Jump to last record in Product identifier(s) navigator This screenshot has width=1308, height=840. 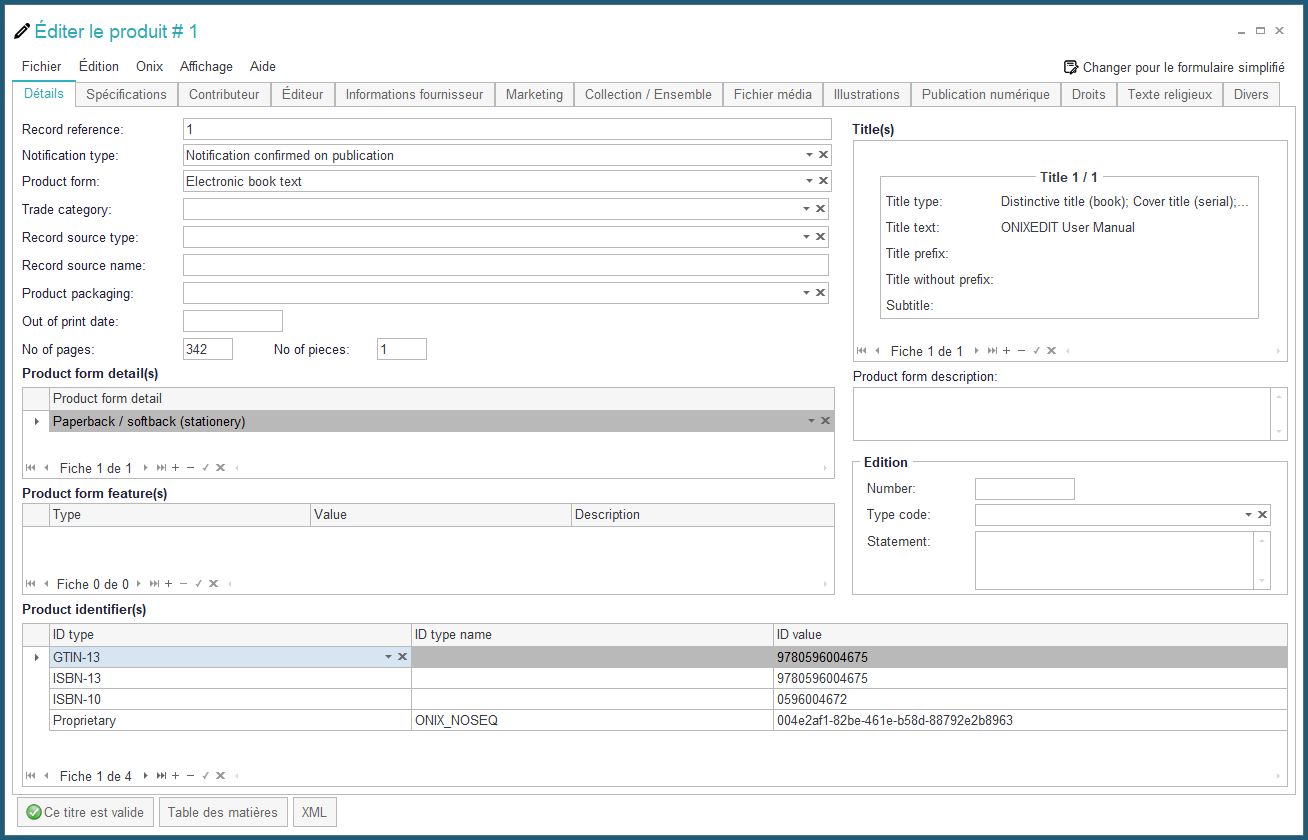[x=161, y=776]
